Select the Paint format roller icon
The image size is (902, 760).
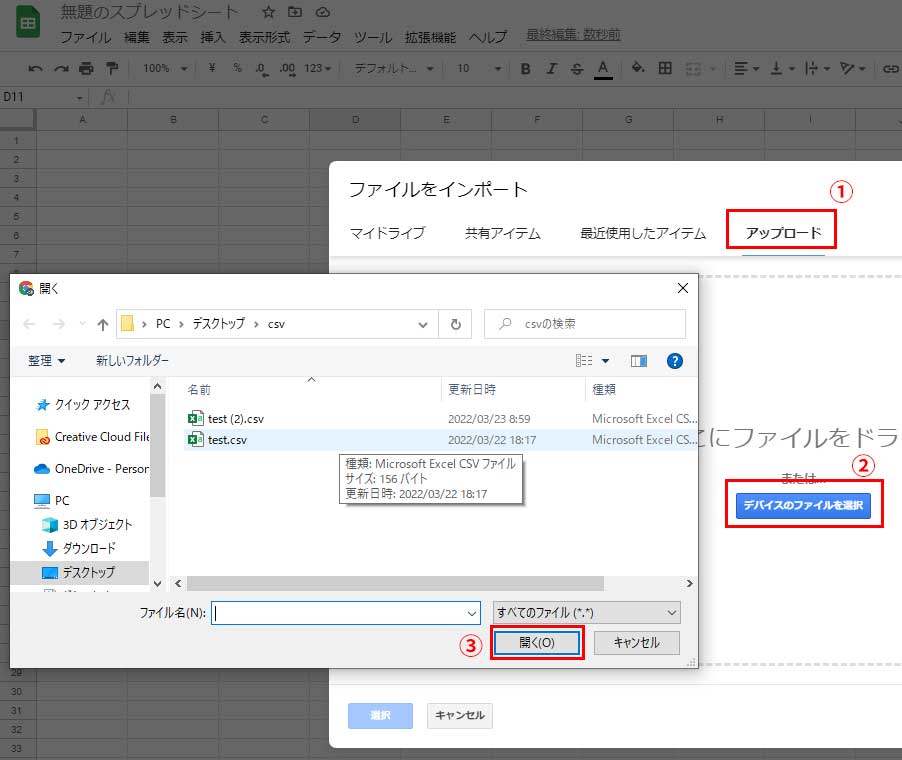click(112, 68)
